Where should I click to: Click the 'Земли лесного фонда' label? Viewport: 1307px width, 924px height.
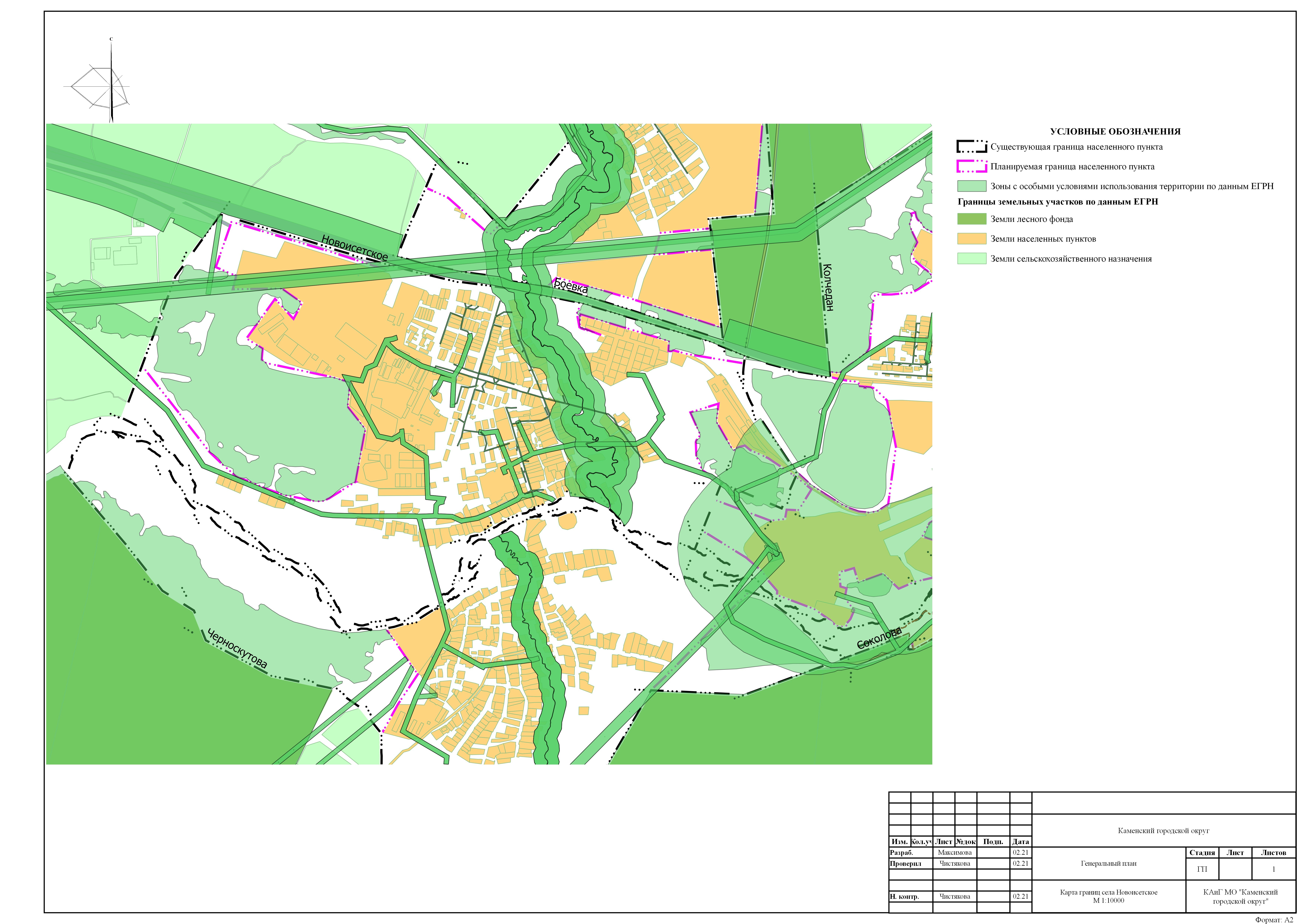1031,219
